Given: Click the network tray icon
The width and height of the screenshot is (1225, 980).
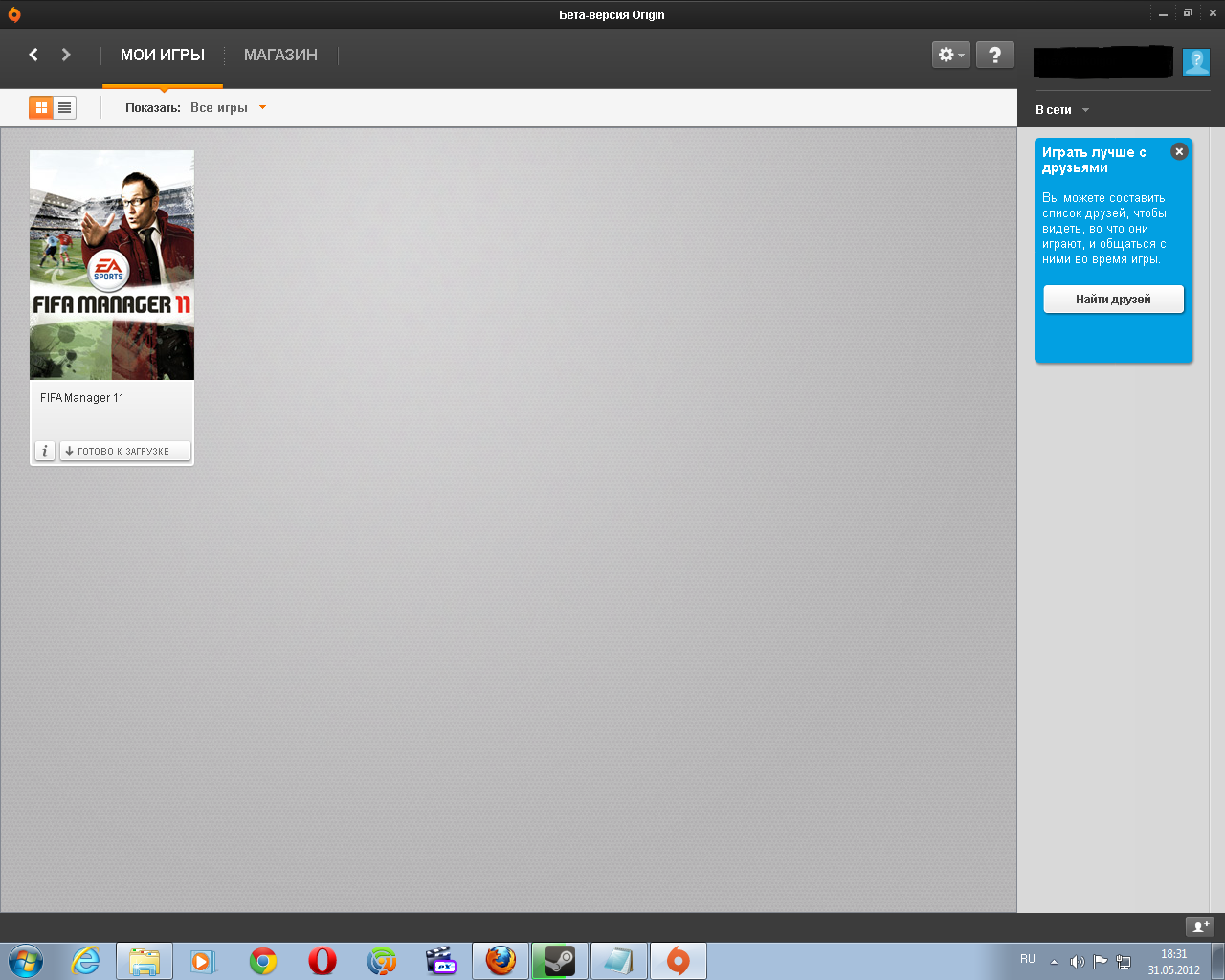Looking at the screenshot, I should tap(1124, 962).
